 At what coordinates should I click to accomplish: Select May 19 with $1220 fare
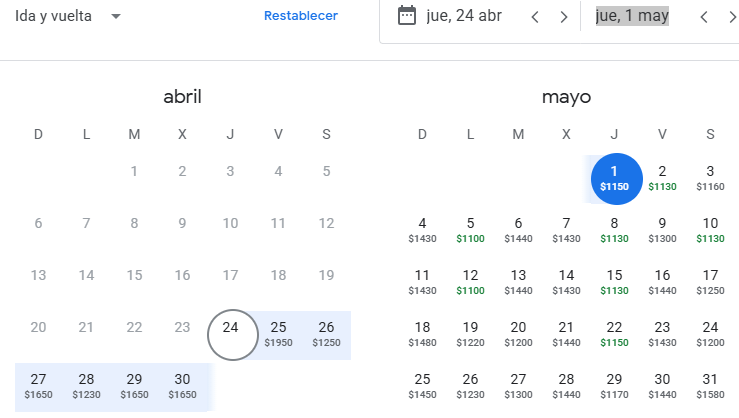470,333
